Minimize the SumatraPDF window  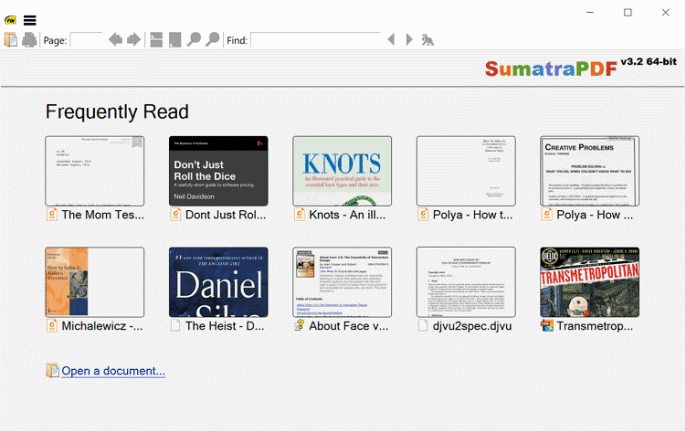point(590,12)
